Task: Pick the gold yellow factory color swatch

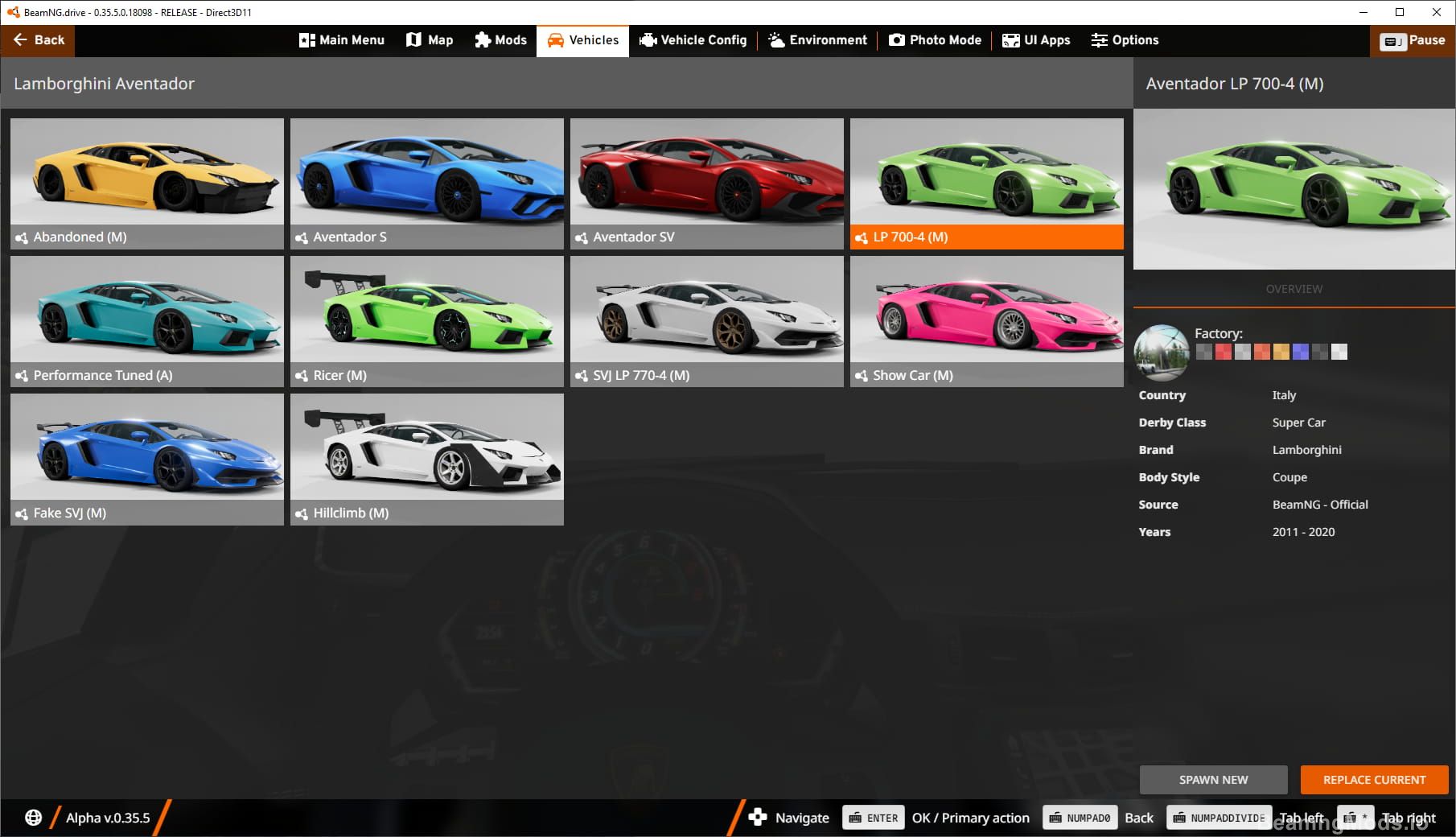Action: point(1281,352)
